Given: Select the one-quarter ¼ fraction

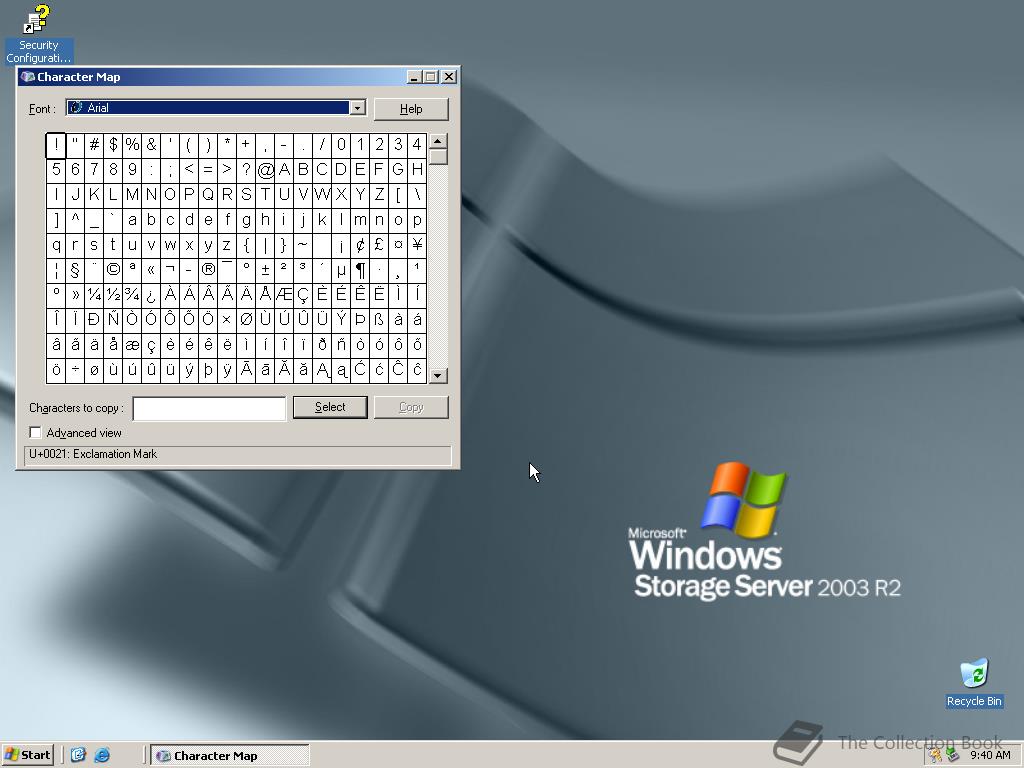Looking at the screenshot, I should coord(94,295).
